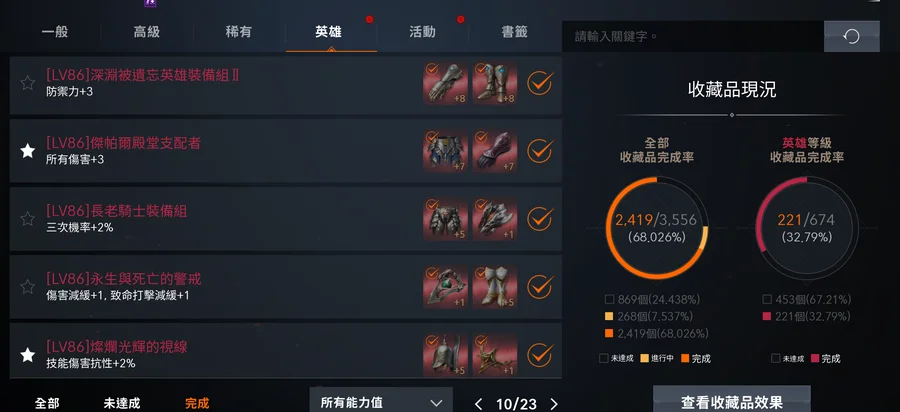Toggle the star for 永生與死亡的警戒

coord(28,286)
